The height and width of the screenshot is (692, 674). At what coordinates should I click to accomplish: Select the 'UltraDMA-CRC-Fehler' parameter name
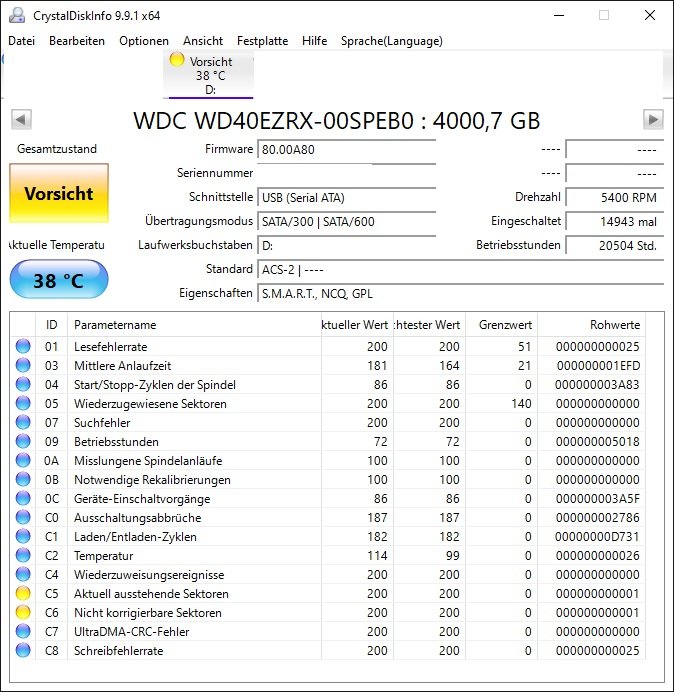point(132,632)
